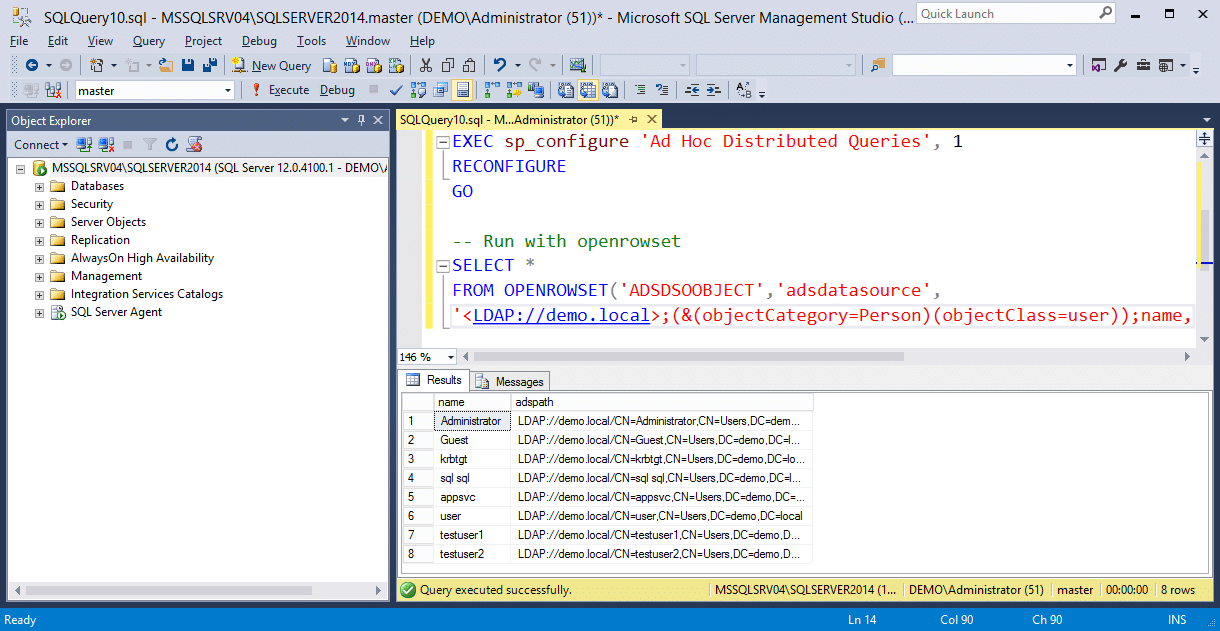Click Display Estimated Execution Plan icon
This screenshot has height=631, width=1220.
click(417, 90)
